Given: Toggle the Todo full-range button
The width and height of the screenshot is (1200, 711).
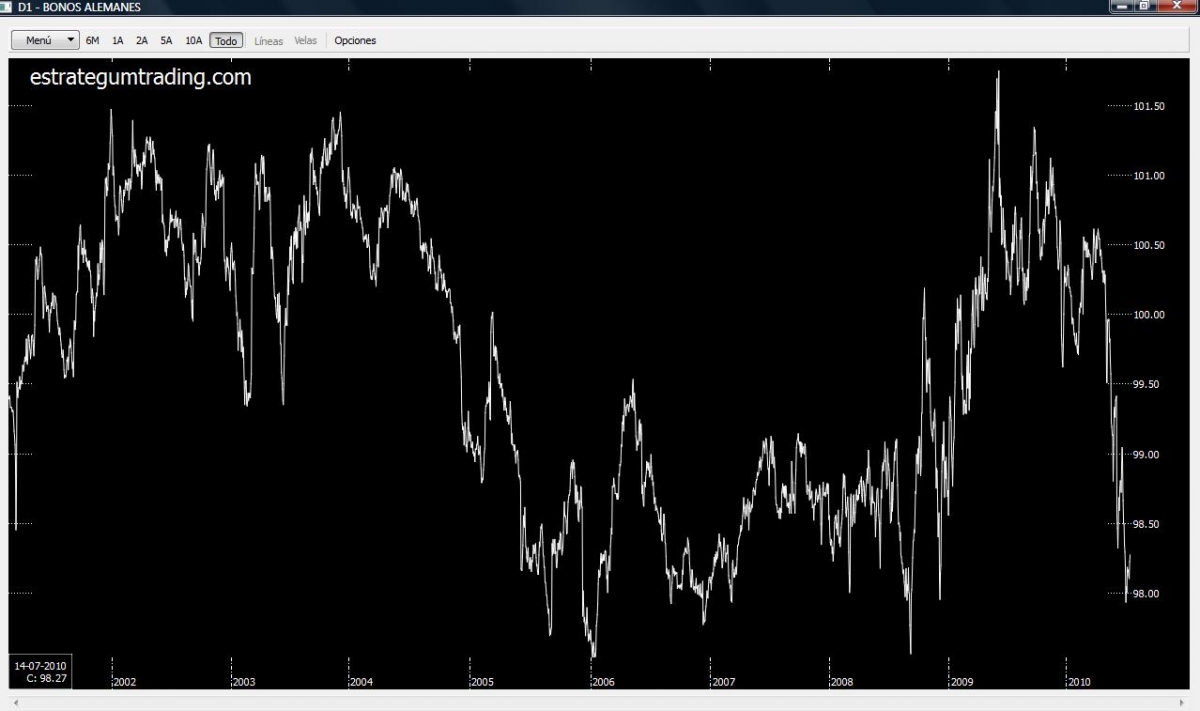Looking at the screenshot, I should pos(226,41).
